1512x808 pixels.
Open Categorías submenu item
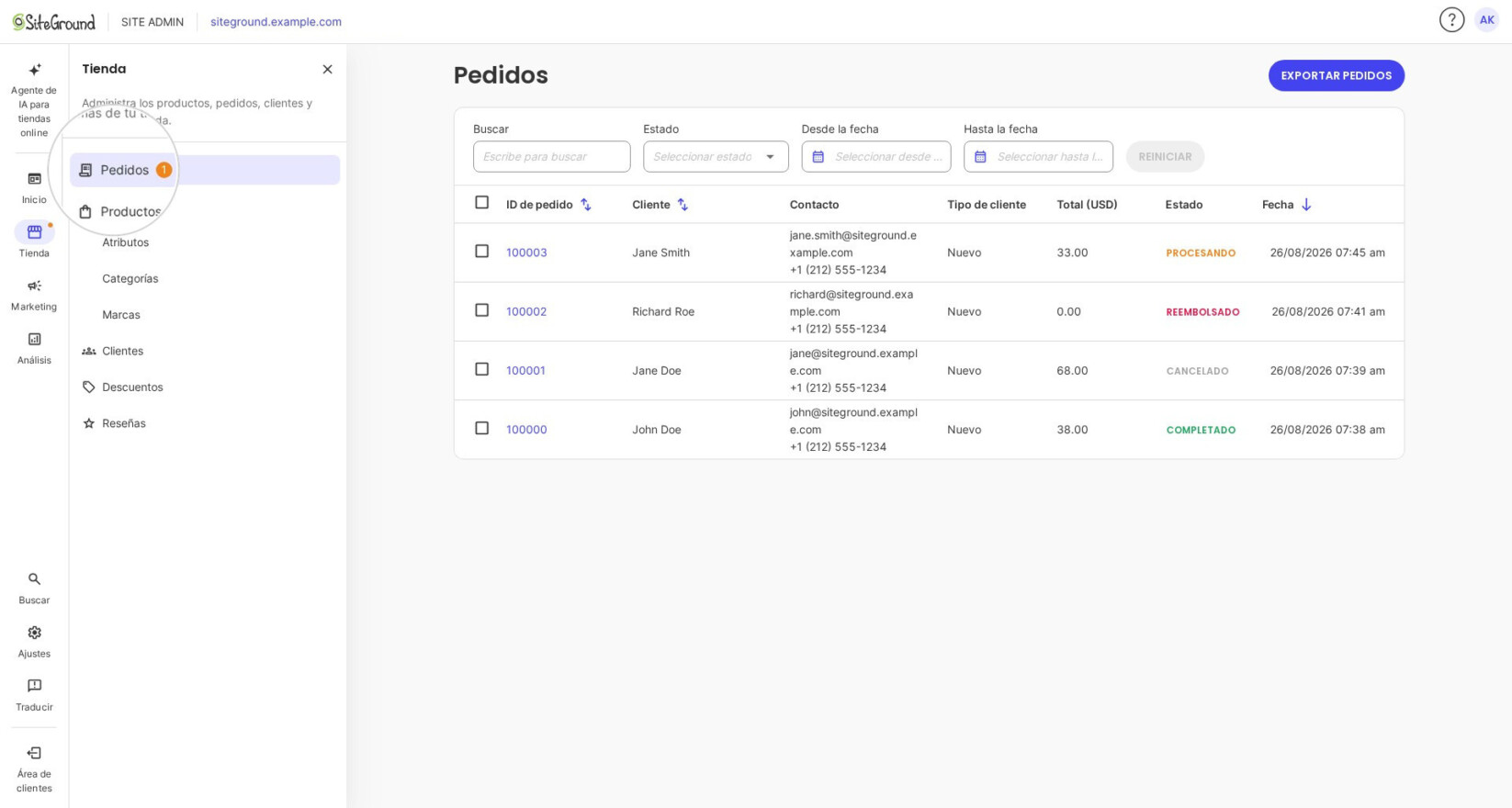pyautogui.click(x=130, y=278)
